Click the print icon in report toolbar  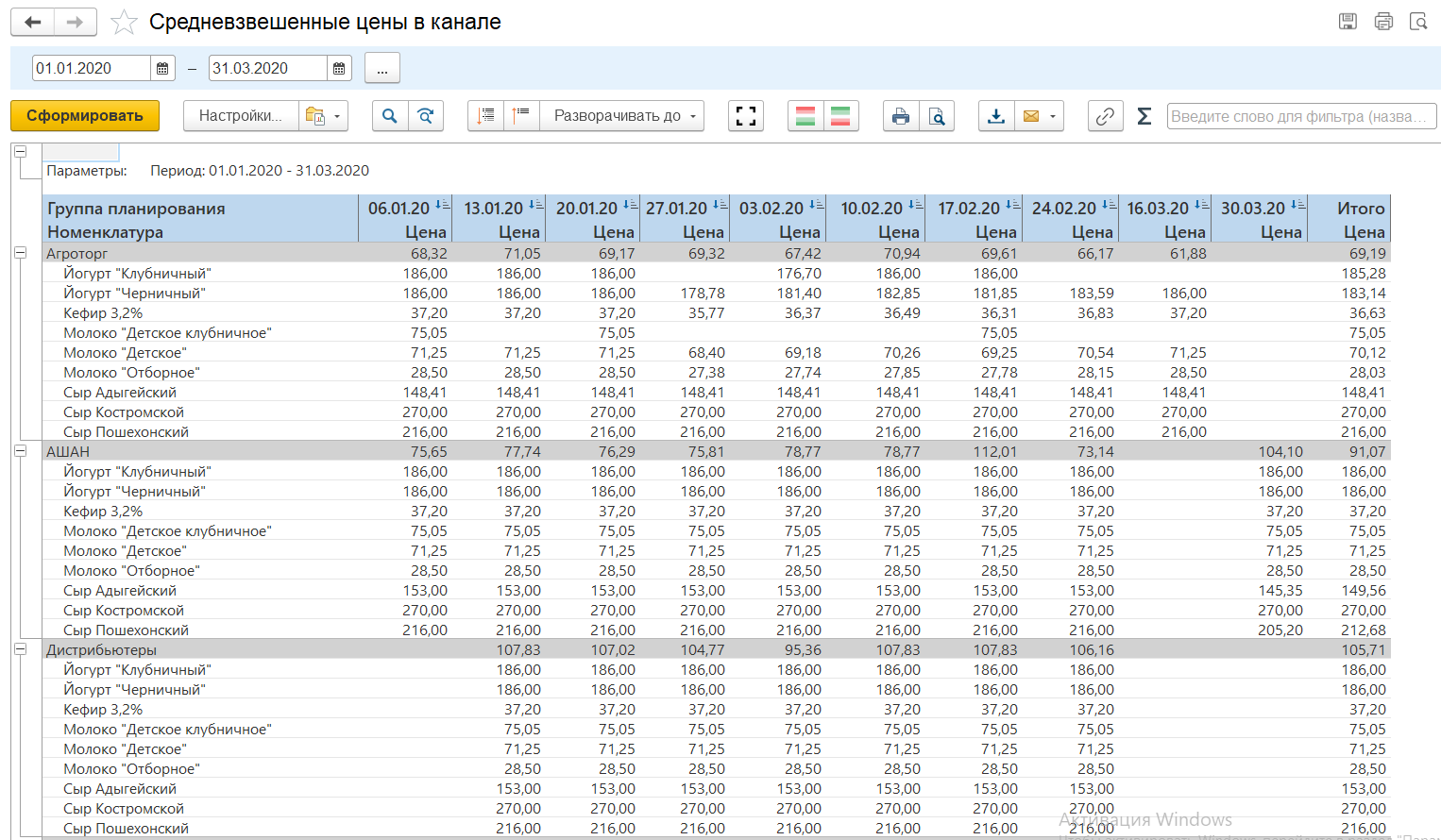click(x=901, y=116)
